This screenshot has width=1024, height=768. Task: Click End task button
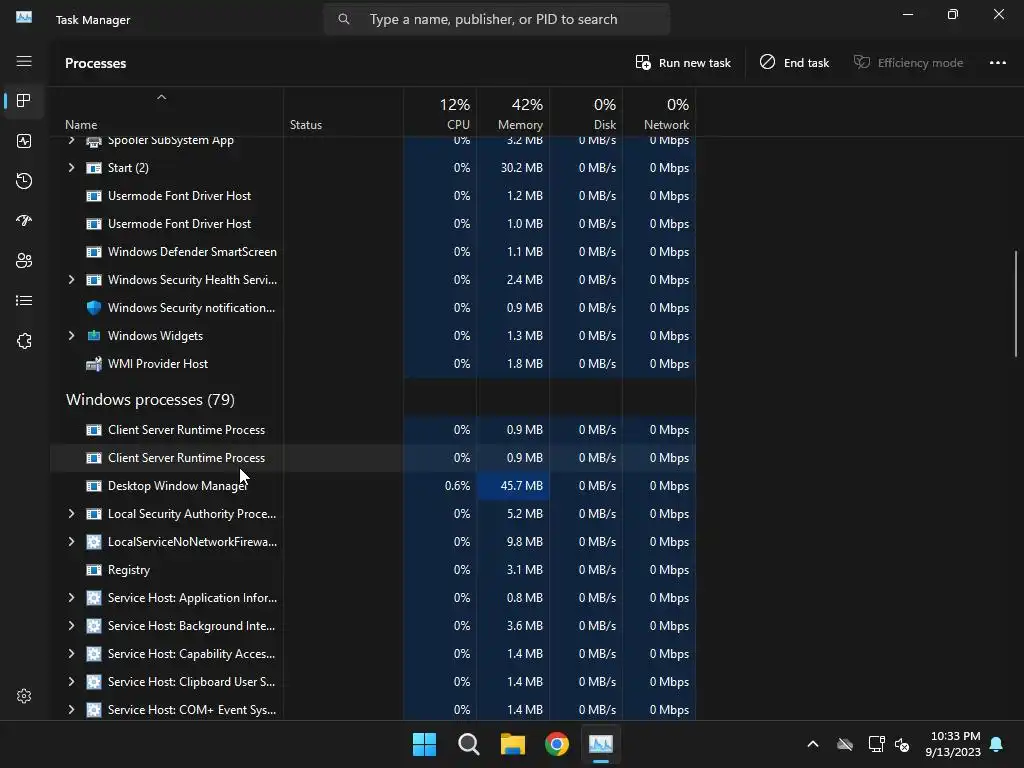click(794, 63)
